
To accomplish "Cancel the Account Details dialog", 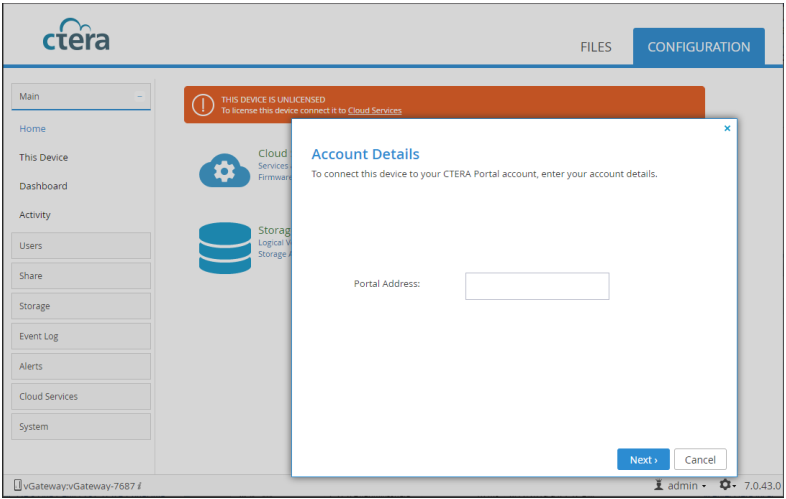I will (700, 459).
